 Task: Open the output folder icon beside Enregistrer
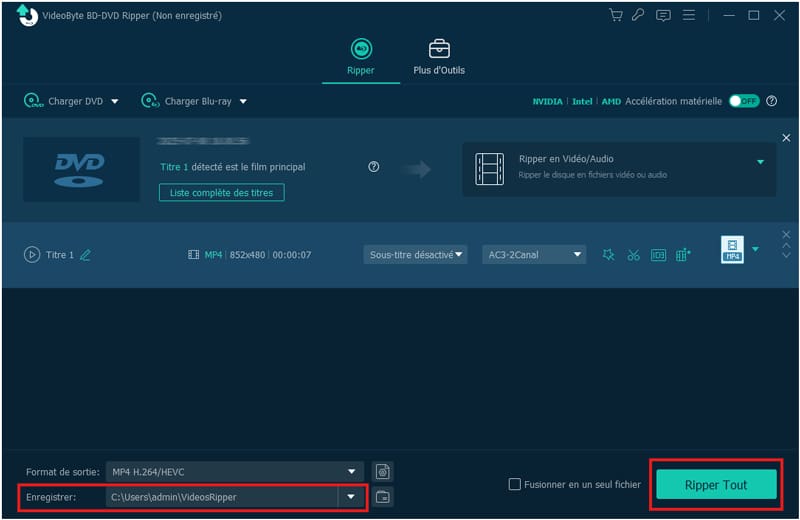[x=382, y=497]
